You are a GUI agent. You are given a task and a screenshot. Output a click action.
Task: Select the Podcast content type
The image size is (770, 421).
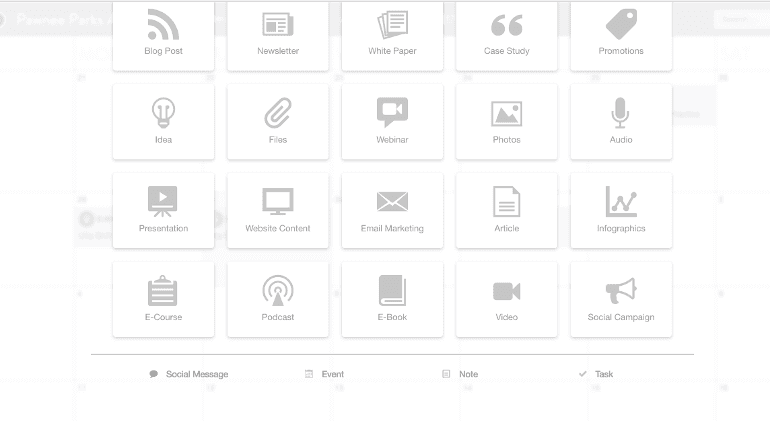pos(278,299)
